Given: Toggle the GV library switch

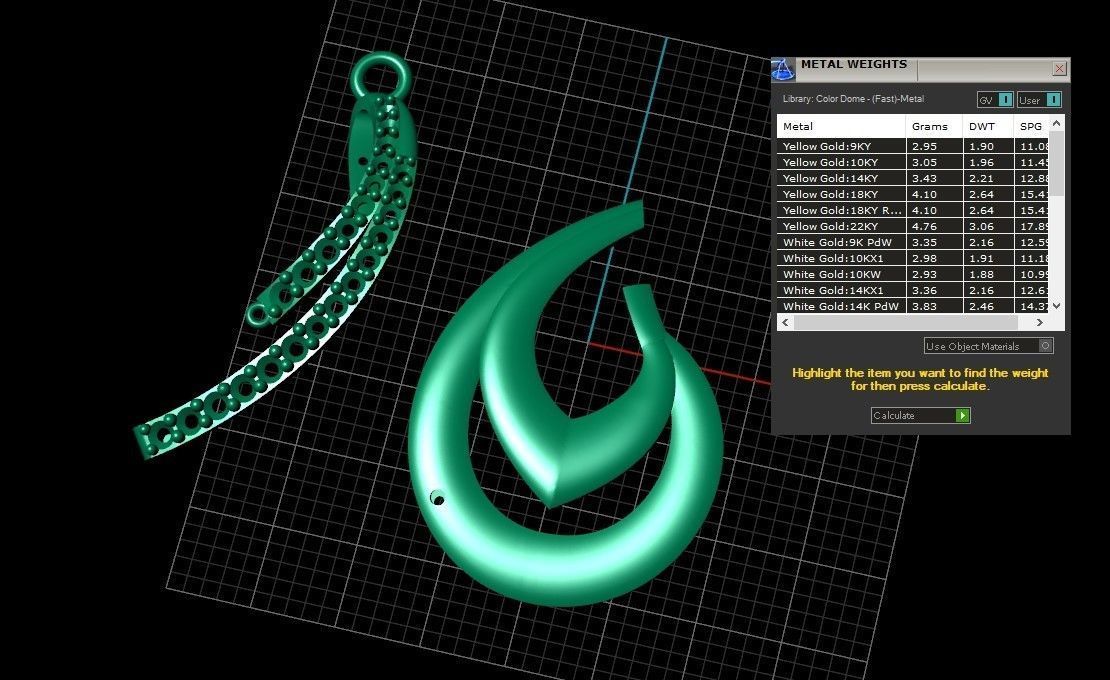Looking at the screenshot, I should (x=995, y=100).
